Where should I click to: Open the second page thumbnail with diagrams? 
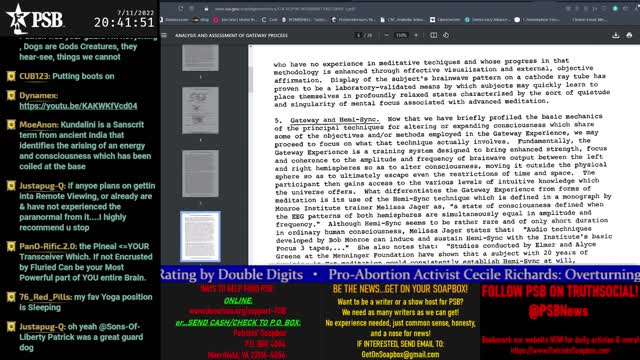[x=200, y=110]
